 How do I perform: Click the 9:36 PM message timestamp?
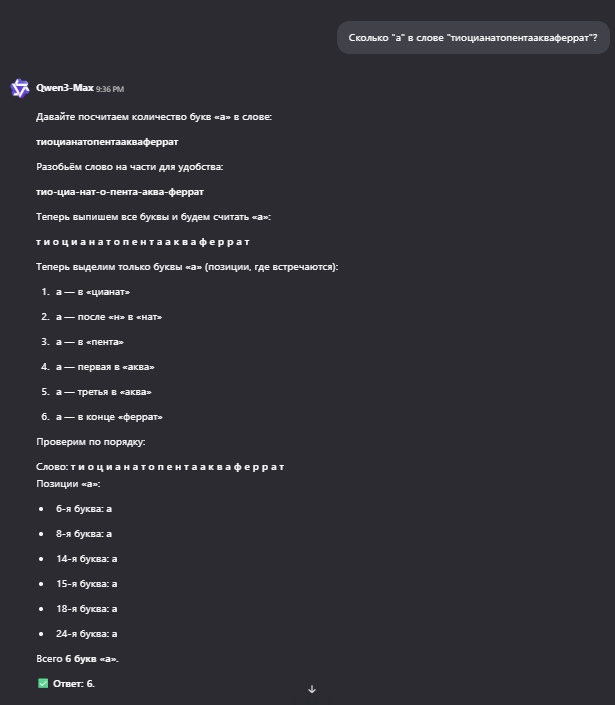[x=110, y=89]
